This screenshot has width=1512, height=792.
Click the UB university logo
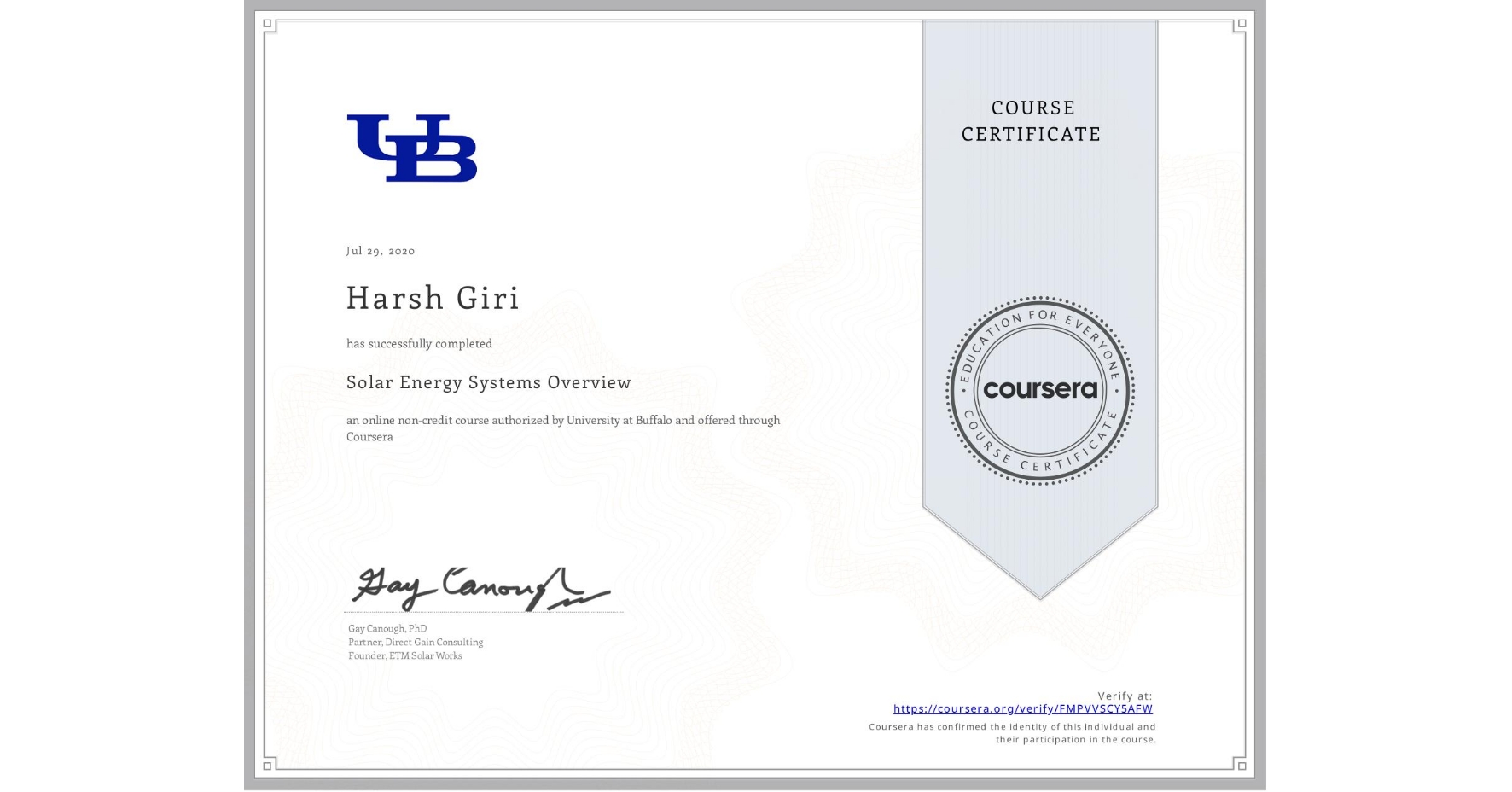(412, 147)
